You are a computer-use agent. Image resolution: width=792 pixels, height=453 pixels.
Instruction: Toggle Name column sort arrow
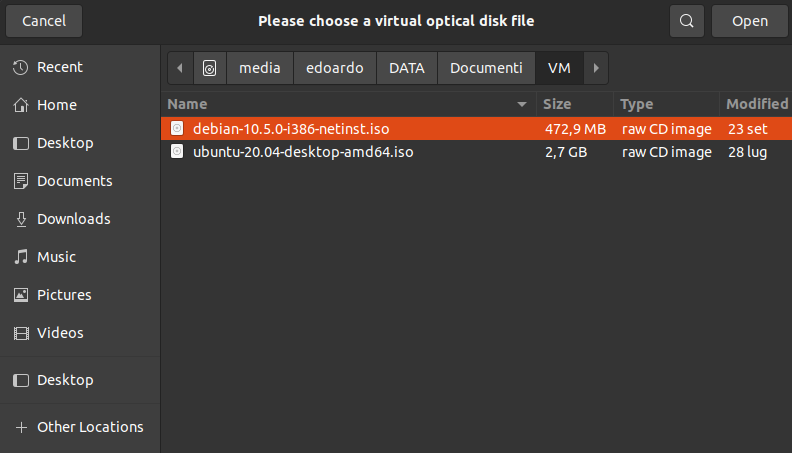tap(522, 105)
